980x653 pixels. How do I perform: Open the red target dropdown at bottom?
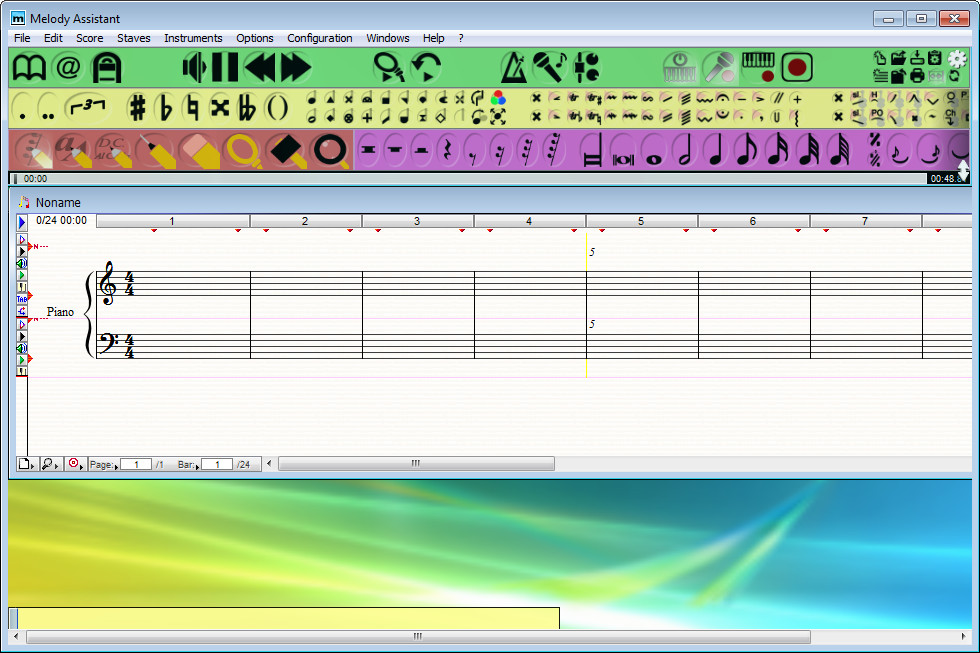(75, 464)
